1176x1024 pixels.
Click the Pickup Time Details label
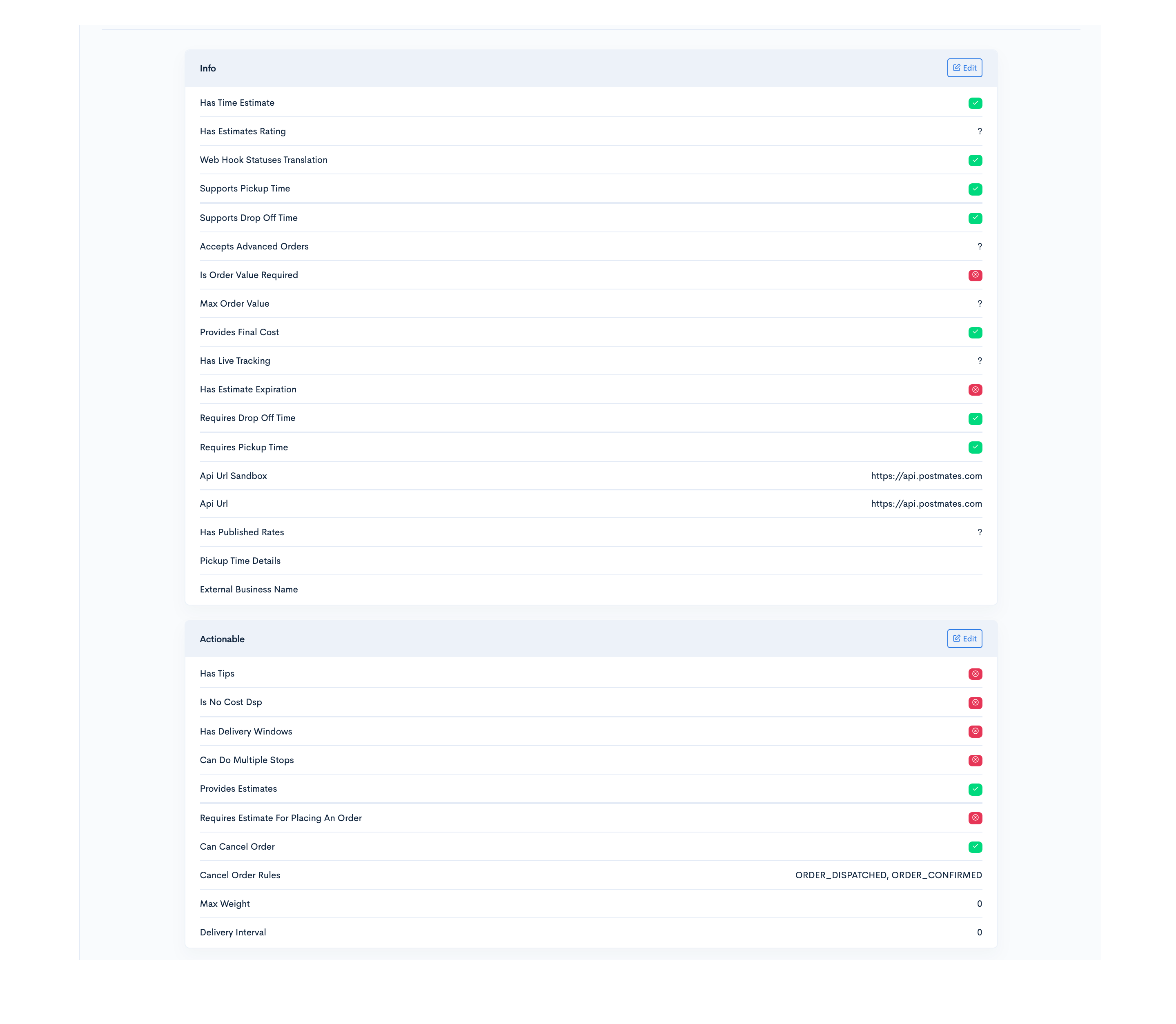[240, 561]
